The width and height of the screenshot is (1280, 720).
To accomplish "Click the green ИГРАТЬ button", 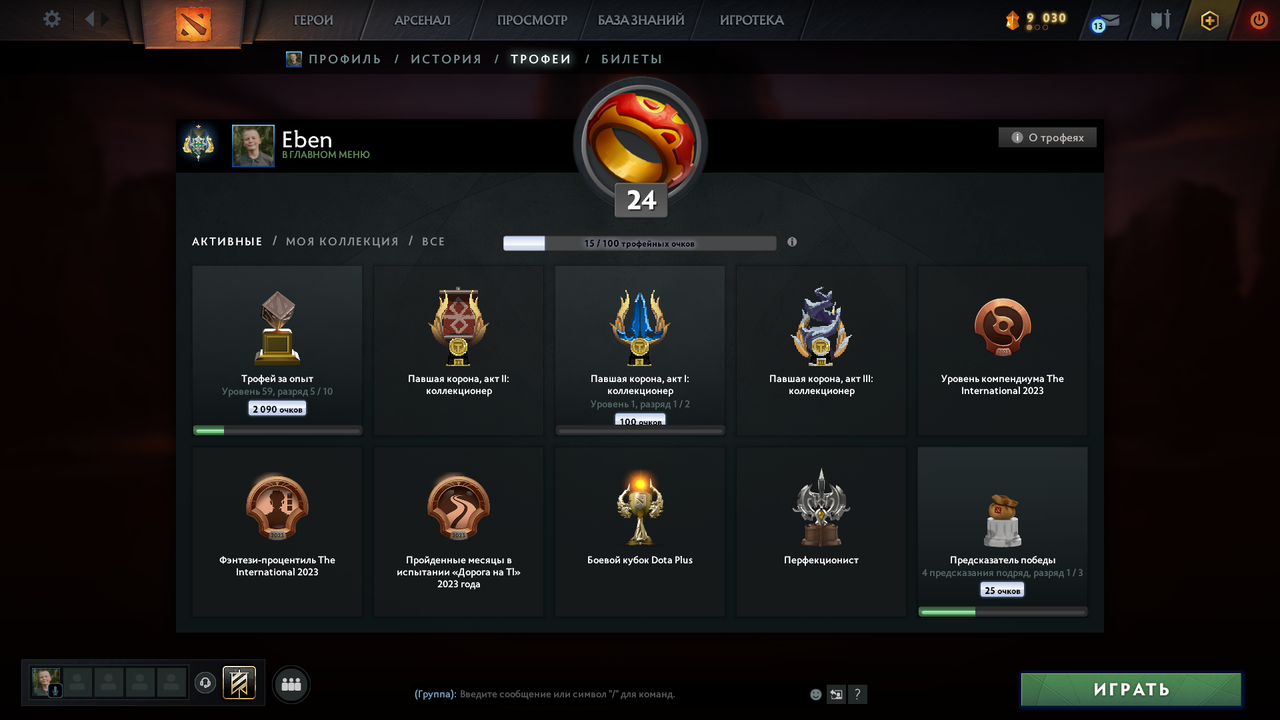I will (x=1131, y=689).
